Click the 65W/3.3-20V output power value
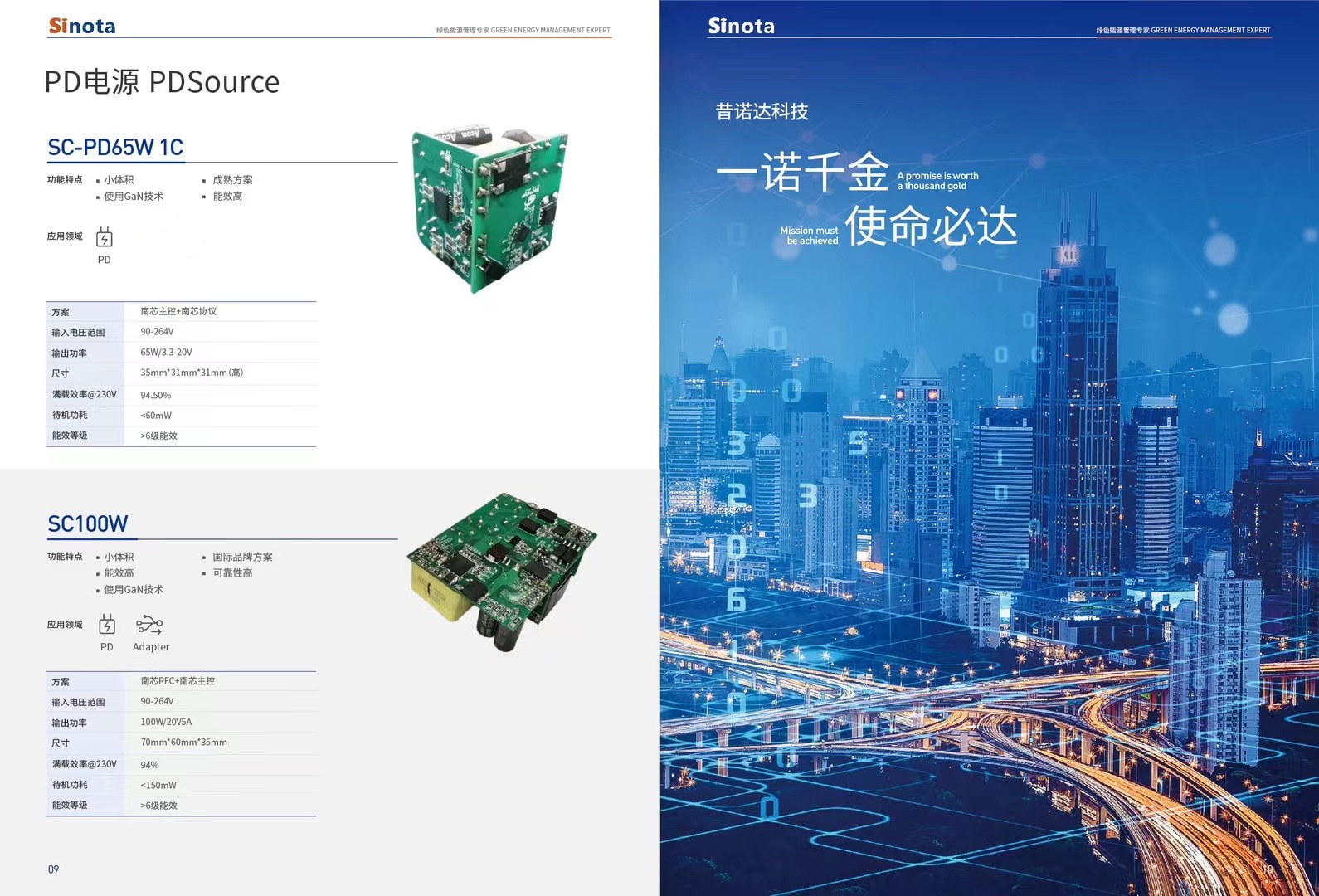Viewport: 1319px width, 896px height. [x=166, y=353]
